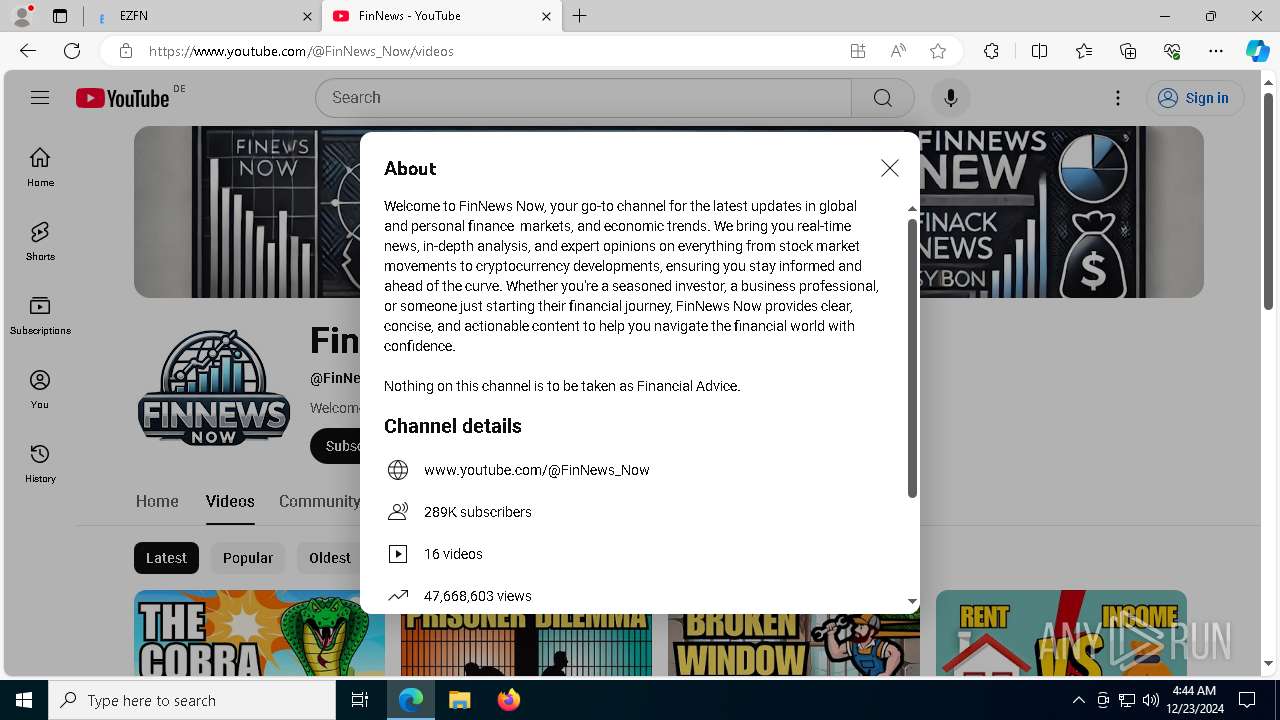Click the Sign in button
Image resolution: width=1280 pixels, height=720 pixels.
click(x=1194, y=97)
